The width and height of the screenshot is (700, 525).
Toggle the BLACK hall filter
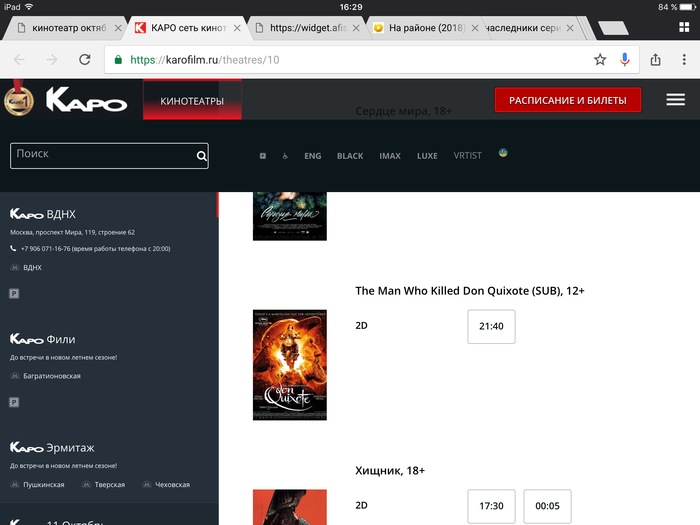click(x=350, y=156)
